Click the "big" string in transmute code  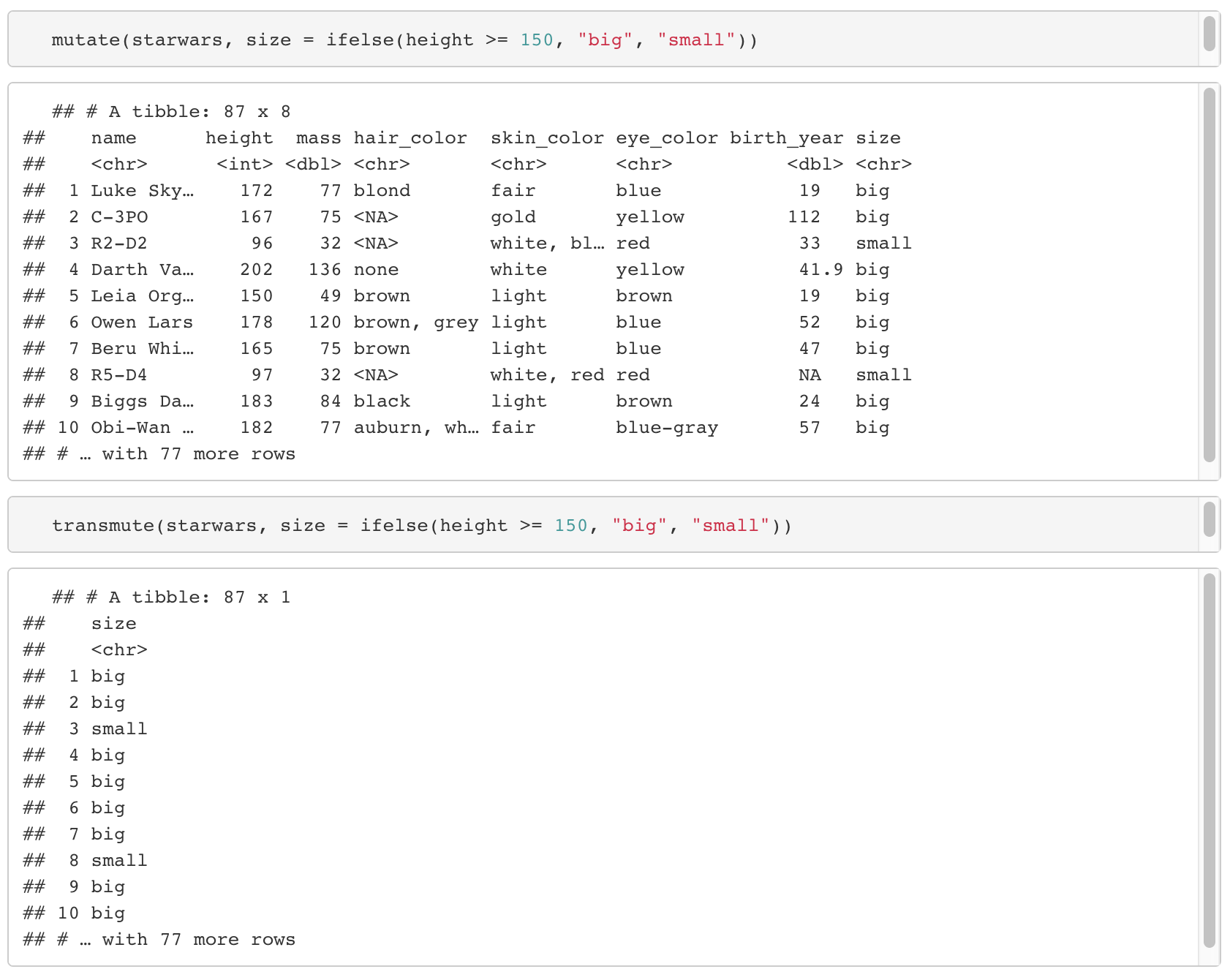[x=639, y=525]
